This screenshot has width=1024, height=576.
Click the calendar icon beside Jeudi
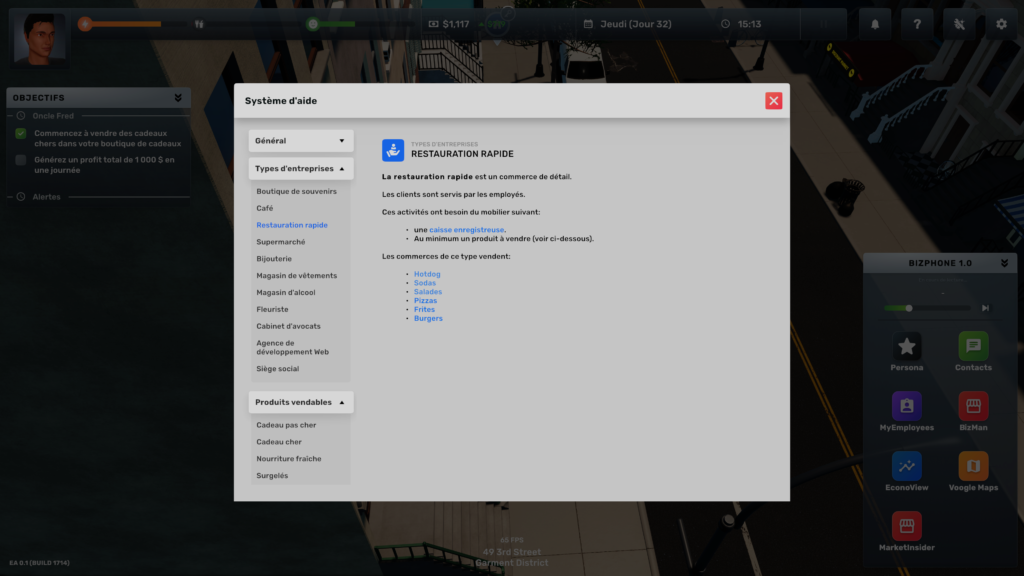tap(588, 24)
